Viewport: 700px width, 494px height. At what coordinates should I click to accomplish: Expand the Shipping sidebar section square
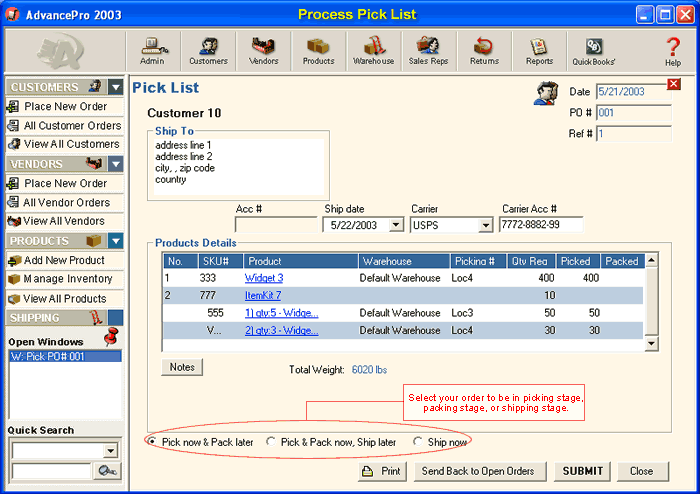coord(116,318)
